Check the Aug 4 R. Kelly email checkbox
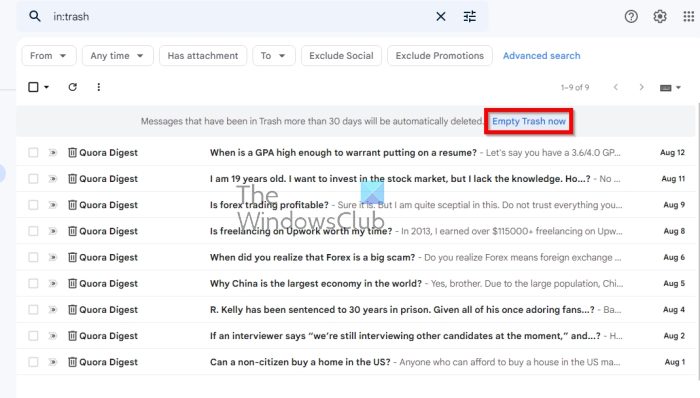 point(33,310)
